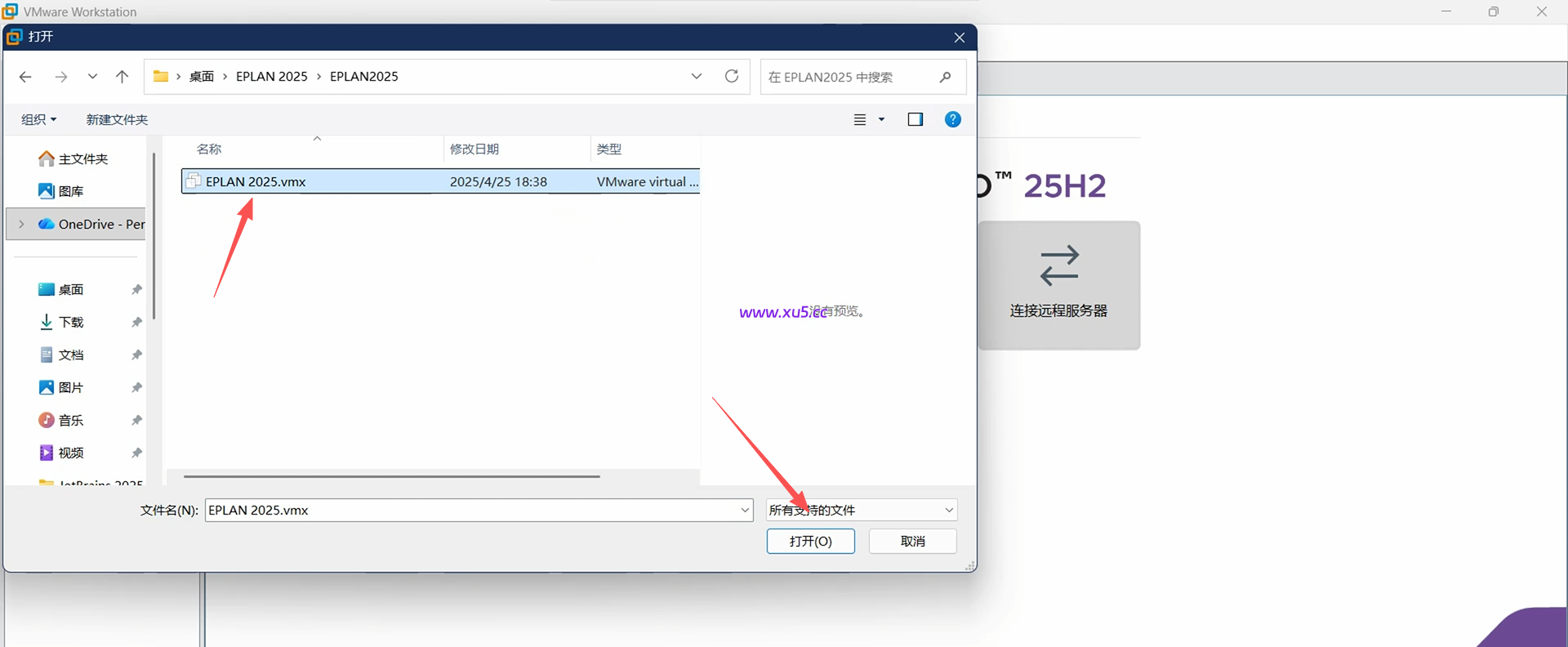
Task: Unpin the Desktop quick access item
Action: click(x=136, y=289)
